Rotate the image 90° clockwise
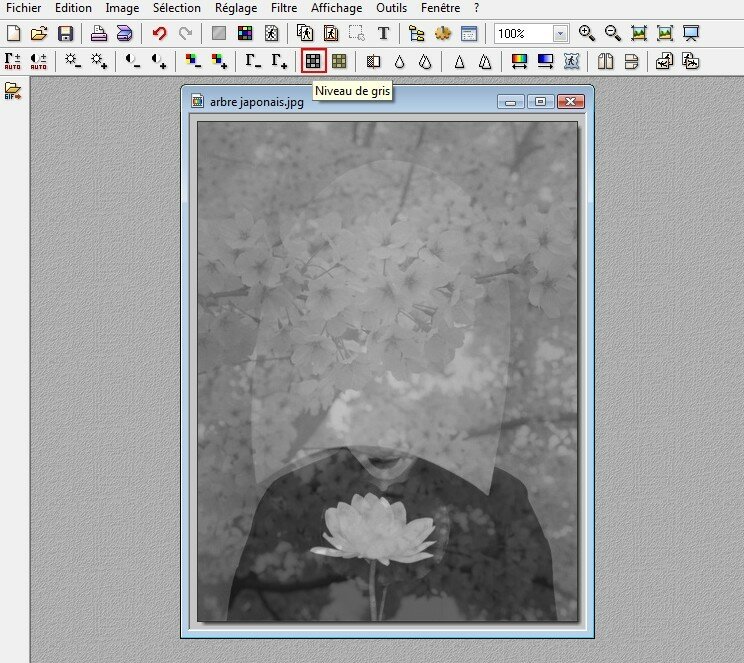The image size is (744, 663). pyautogui.click(x=690, y=61)
